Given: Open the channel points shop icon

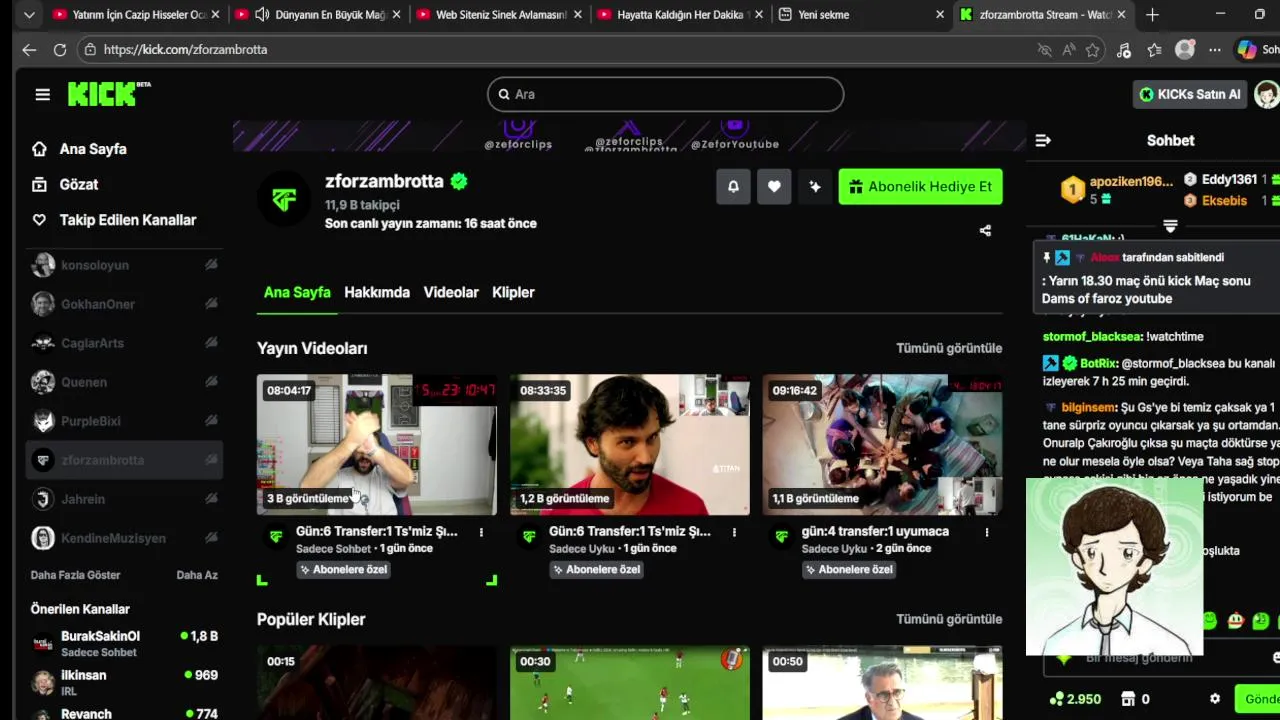Looking at the screenshot, I should [x=1129, y=699].
